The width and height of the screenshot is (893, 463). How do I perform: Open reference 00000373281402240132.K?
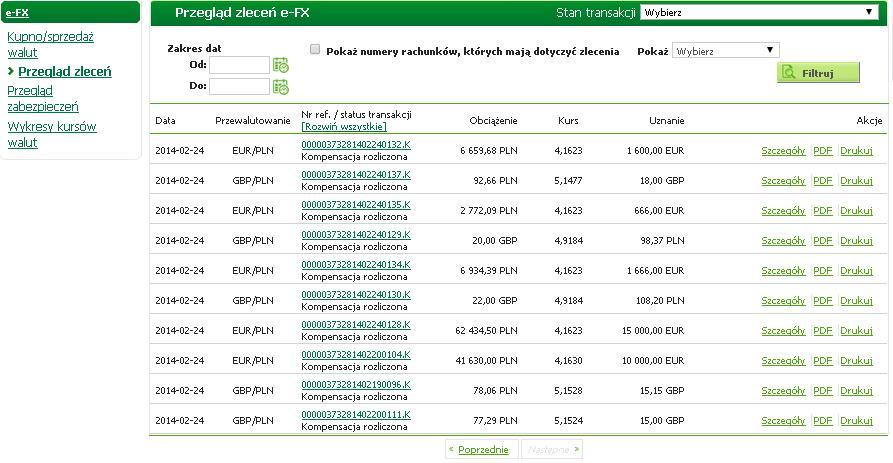356,145
